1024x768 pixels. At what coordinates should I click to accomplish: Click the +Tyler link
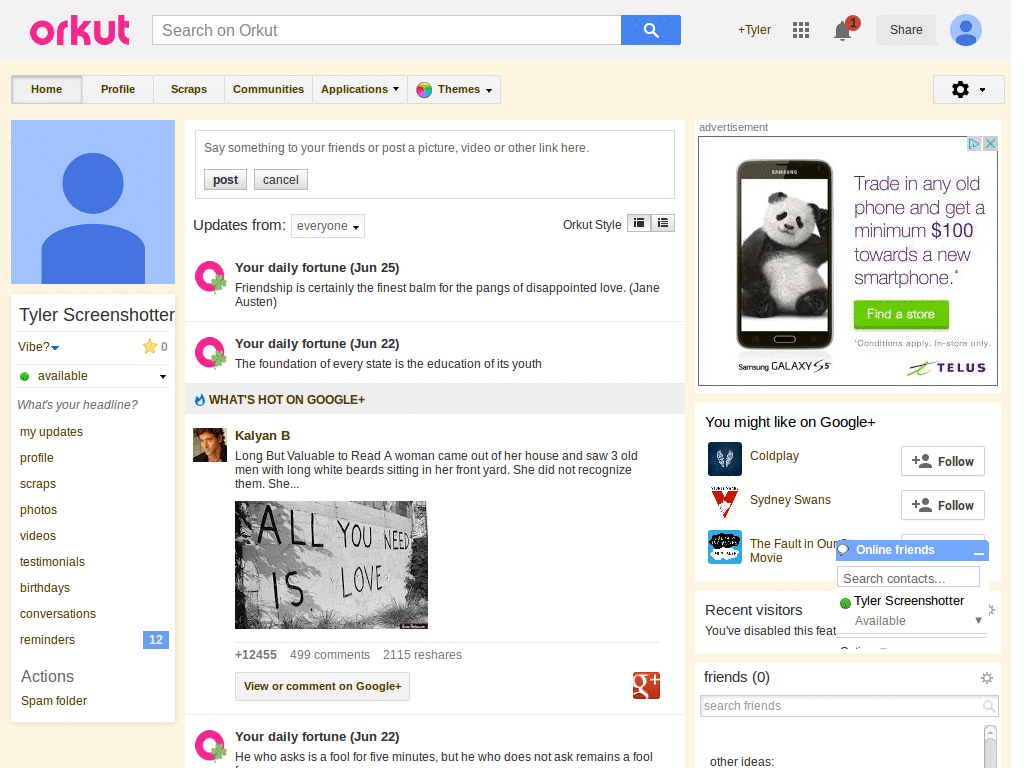tap(754, 30)
